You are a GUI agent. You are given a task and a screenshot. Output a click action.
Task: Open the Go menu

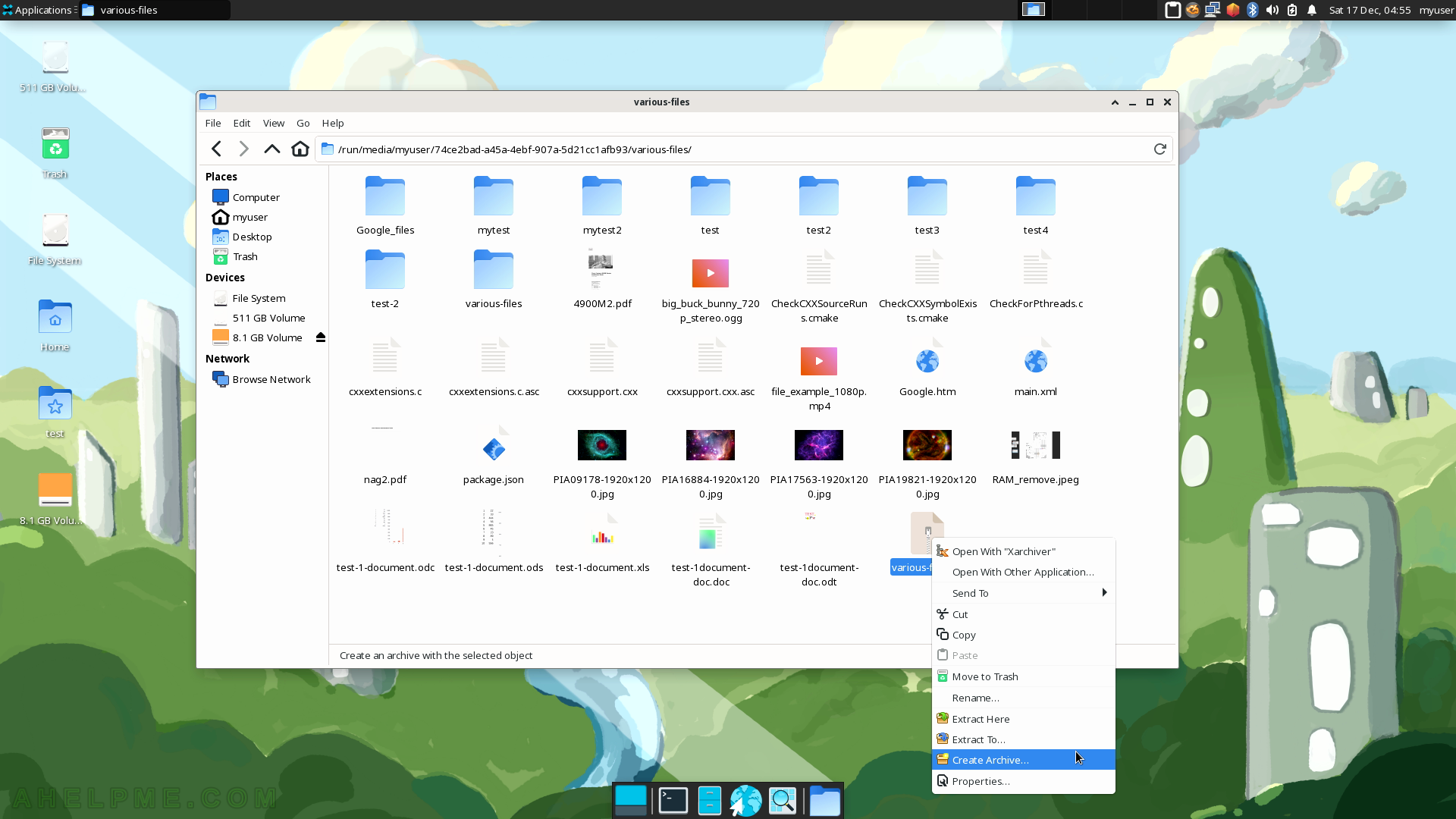[303, 123]
